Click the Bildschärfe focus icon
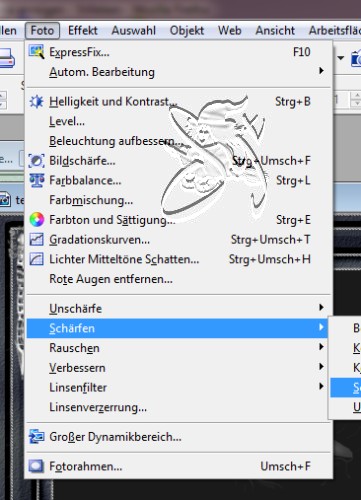 click(x=36, y=161)
